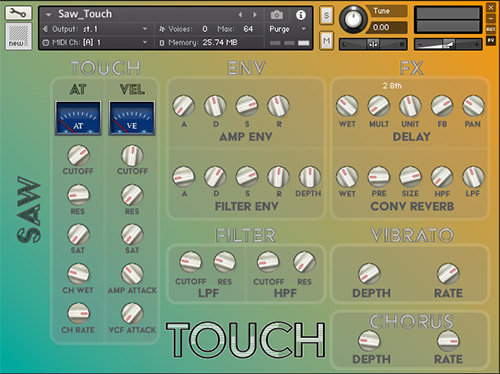Click the FILTER ENV DEPTH knob

[x=310, y=177]
